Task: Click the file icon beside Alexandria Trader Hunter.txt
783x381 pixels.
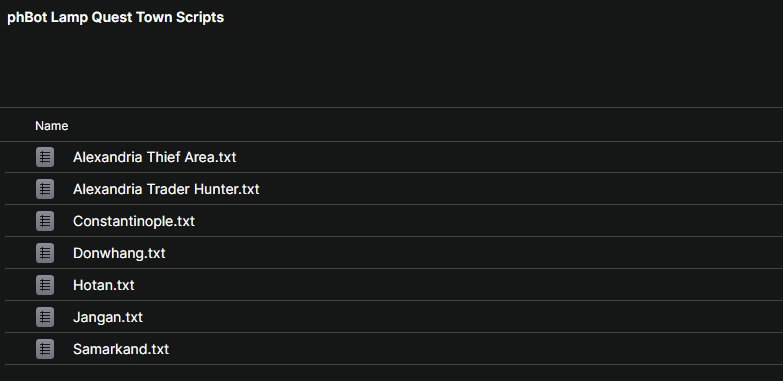Action: tap(45, 189)
